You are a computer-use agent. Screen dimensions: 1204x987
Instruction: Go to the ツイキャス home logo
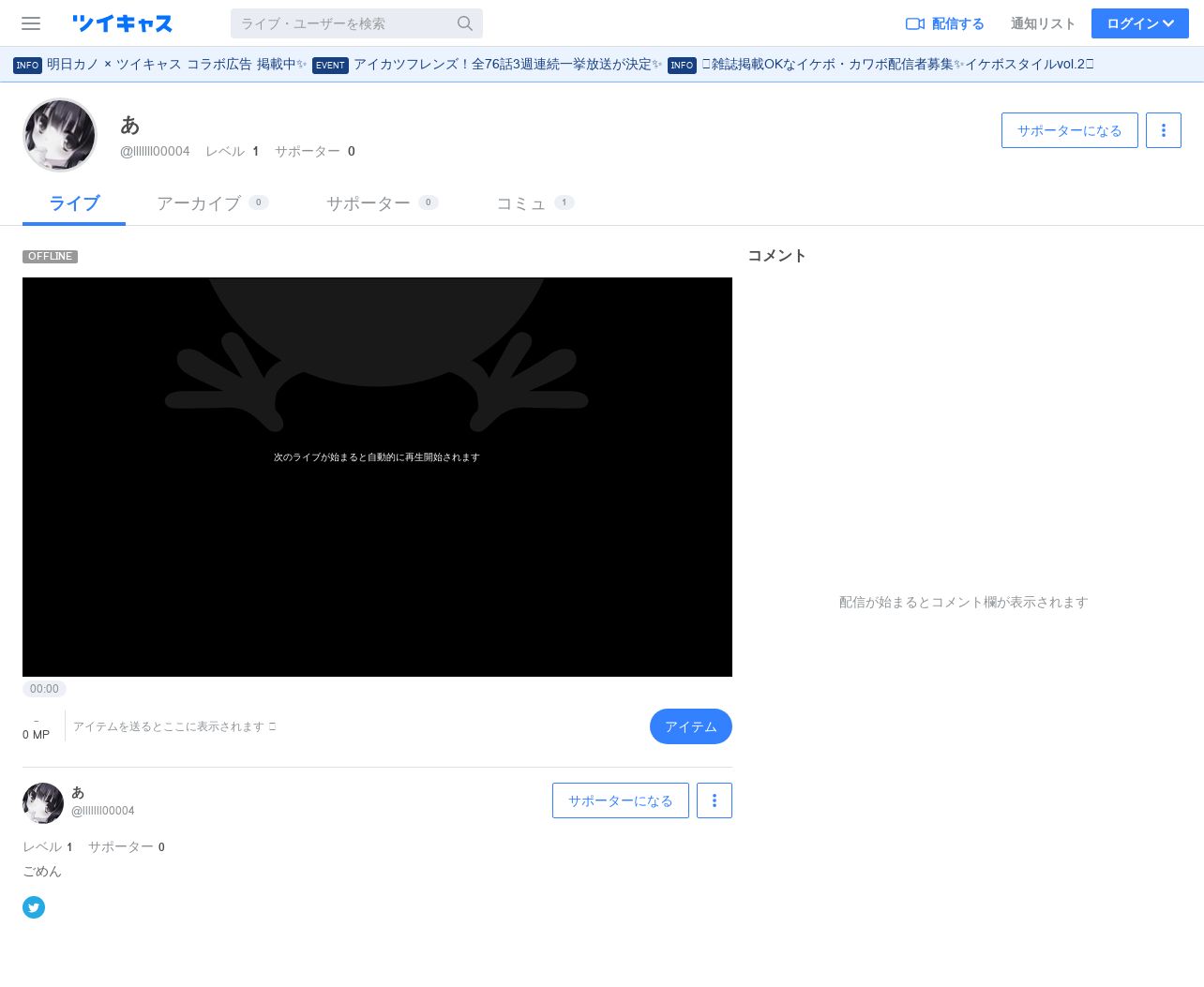(122, 23)
